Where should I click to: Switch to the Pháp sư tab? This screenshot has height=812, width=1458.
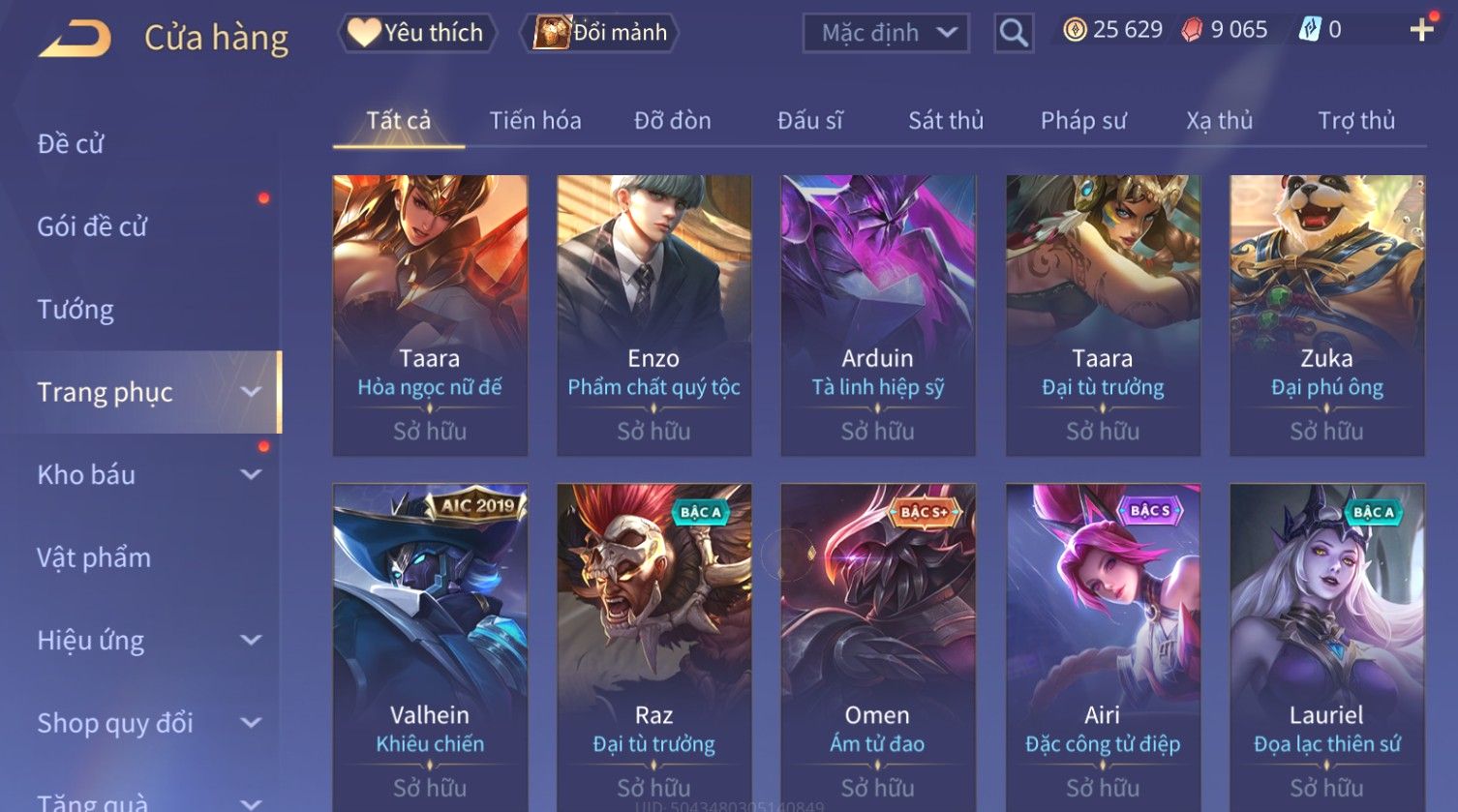pos(1083,120)
